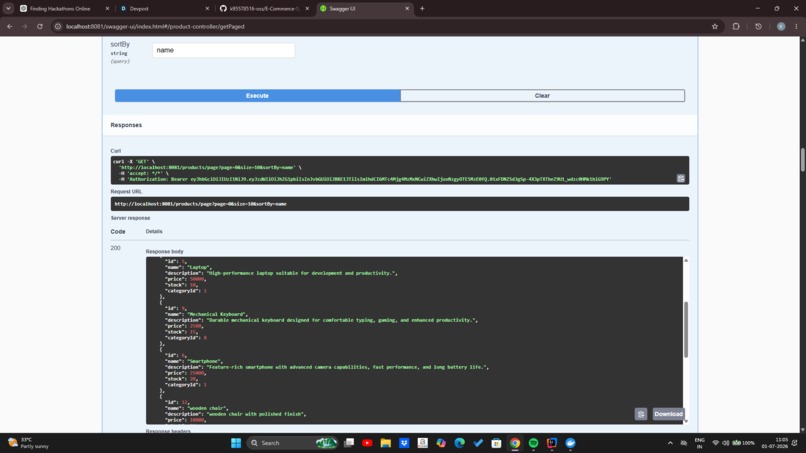Click the response body scrollbar thumb
Image resolution: width=806 pixels, height=453 pixels.
[686, 329]
